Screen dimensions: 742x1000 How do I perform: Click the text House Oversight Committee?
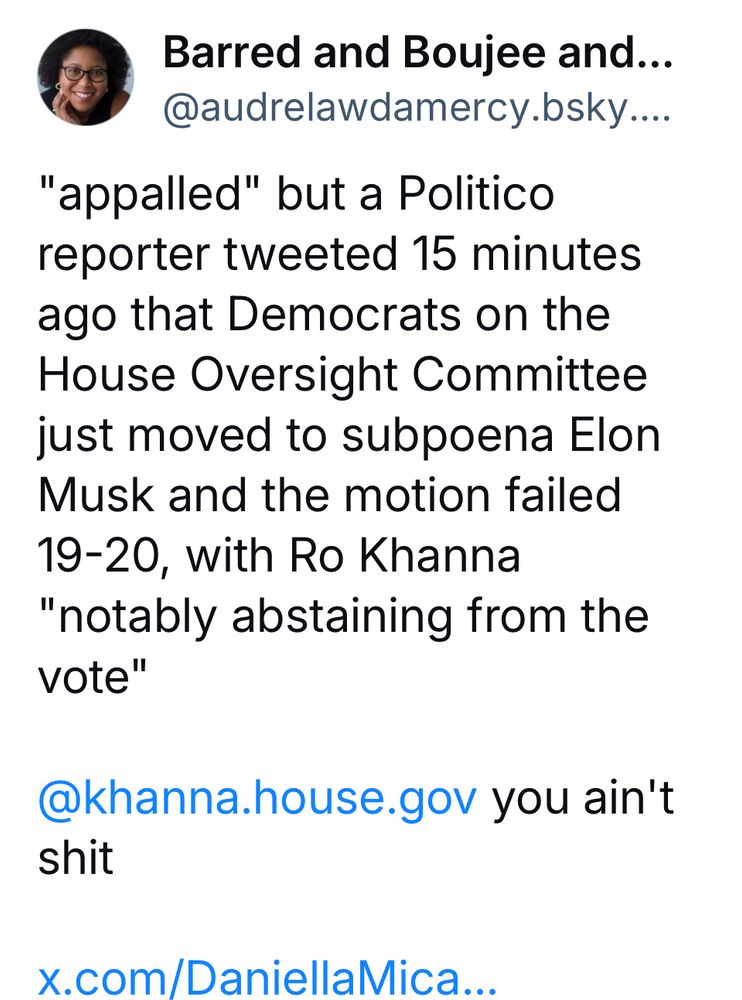click(343, 376)
